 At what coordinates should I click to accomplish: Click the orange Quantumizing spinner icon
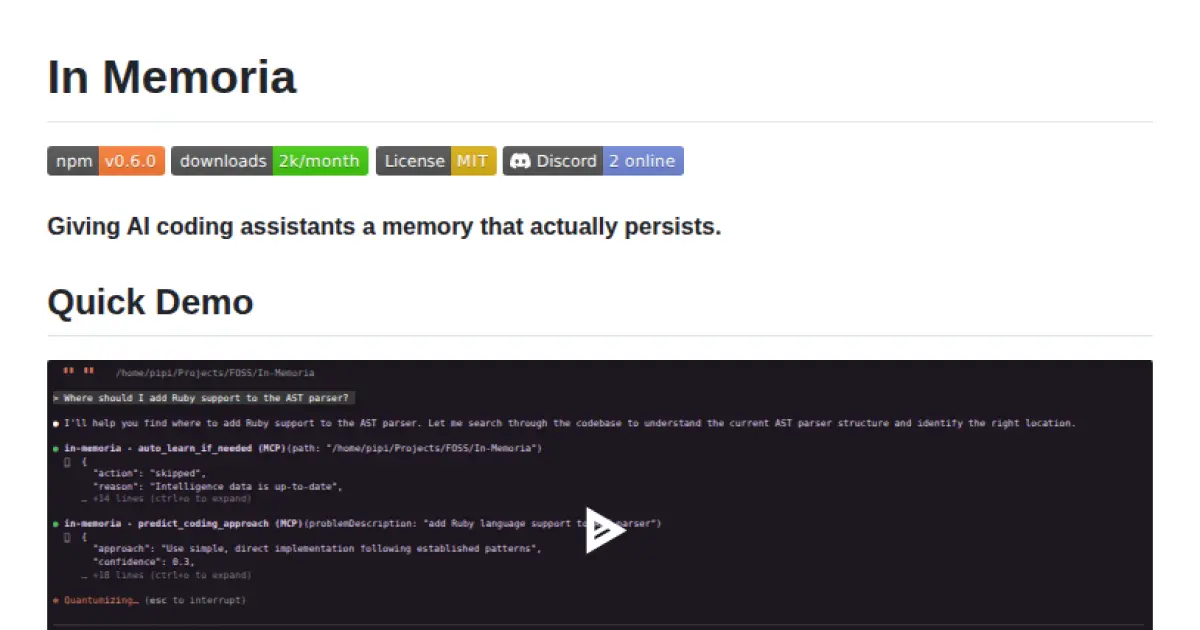(x=55, y=601)
